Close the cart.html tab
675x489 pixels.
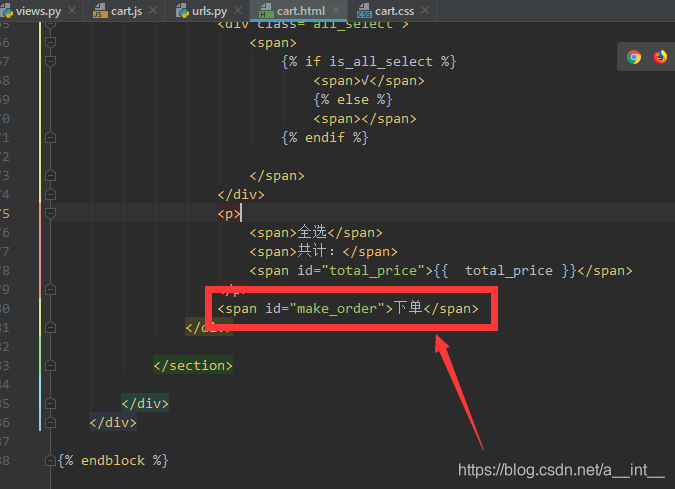pyautogui.click(x=336, y=10)
